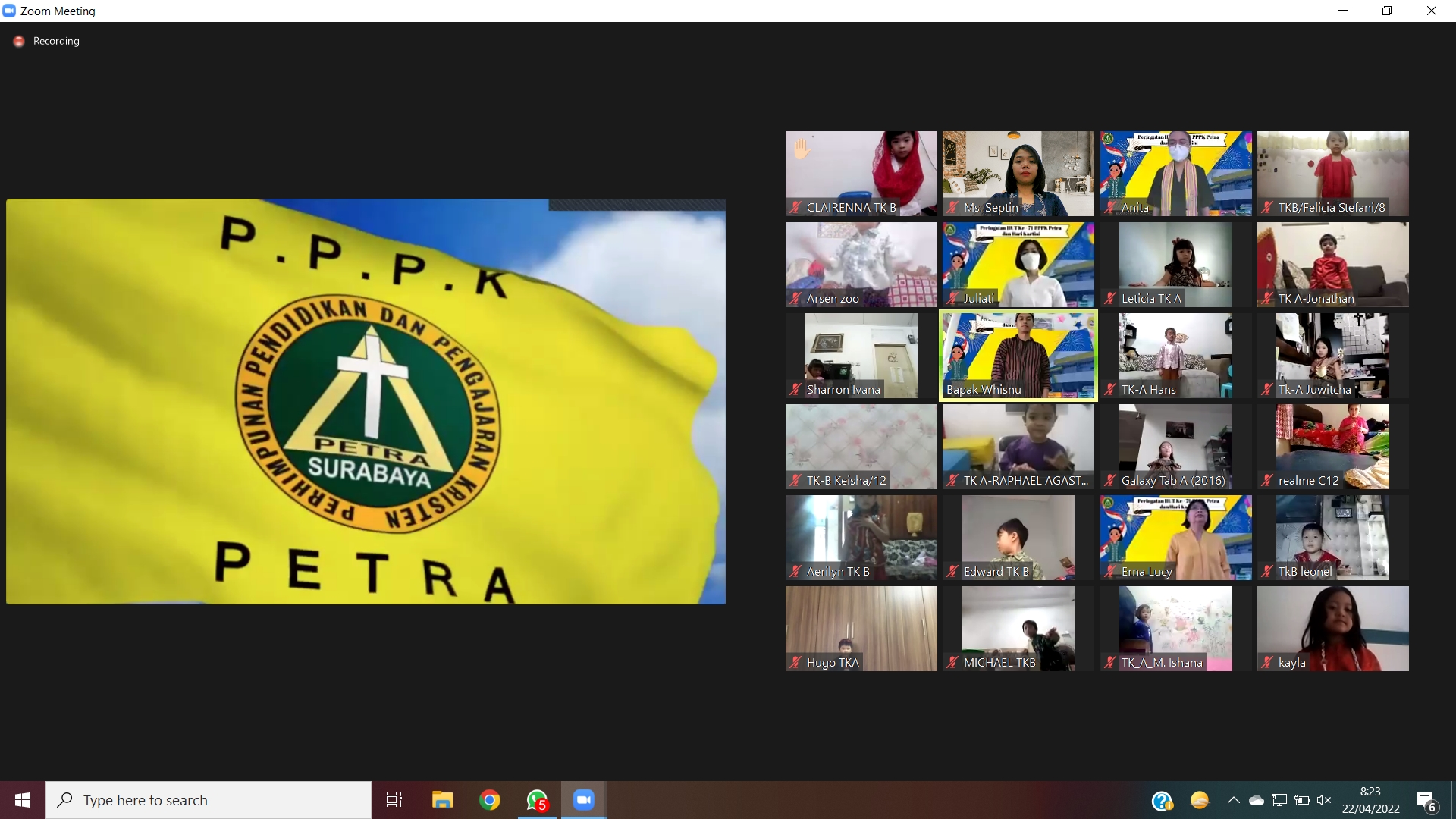Select Sharron Ivana video tile

[x=861, y=356]
